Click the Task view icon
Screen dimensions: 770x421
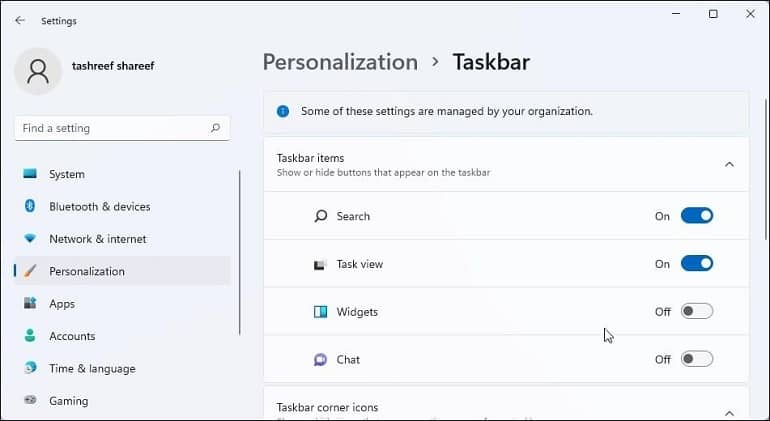(320, 265)
